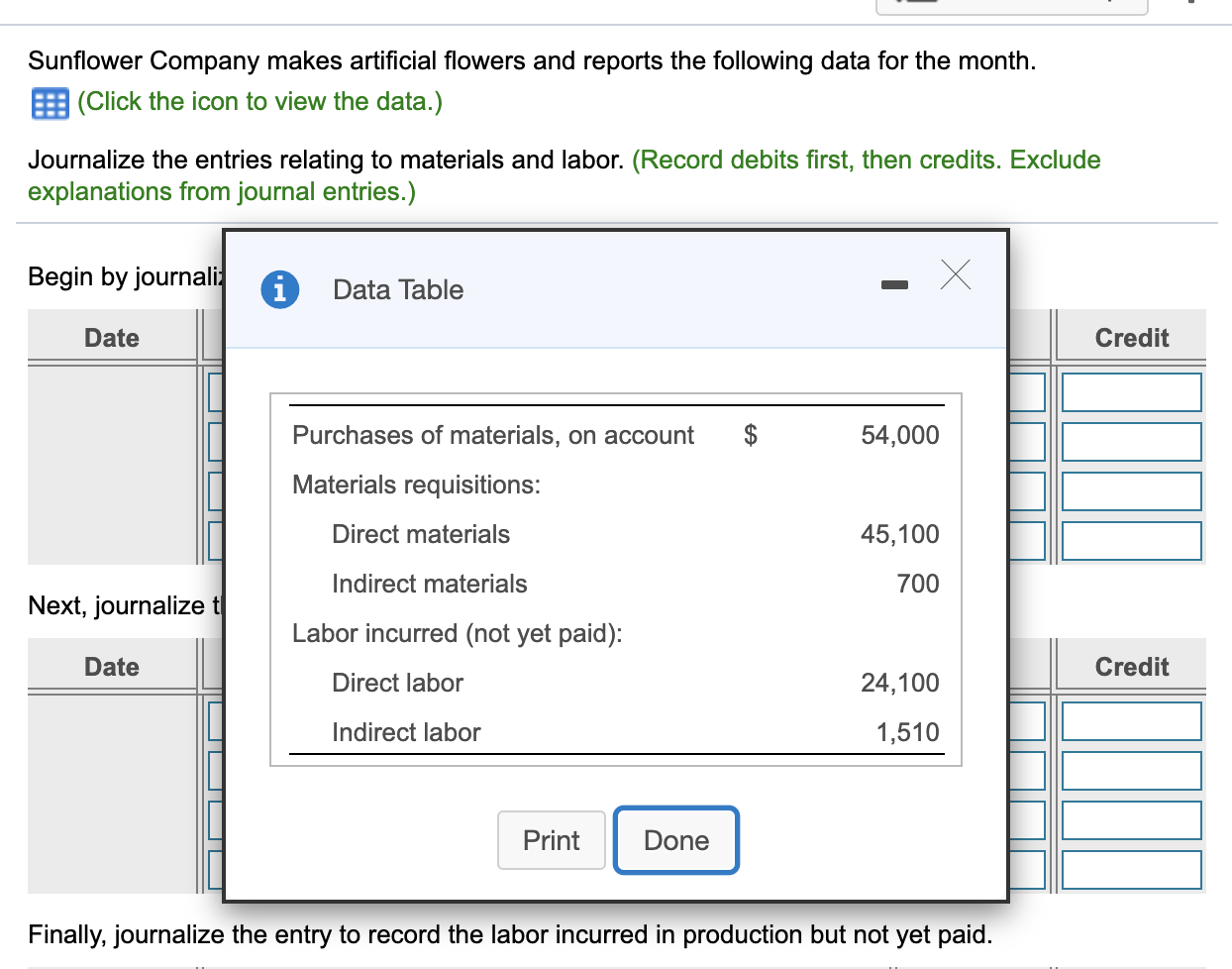Click the 24,100 direct labor value
The image size is (1232, 969).
point(900,683)
